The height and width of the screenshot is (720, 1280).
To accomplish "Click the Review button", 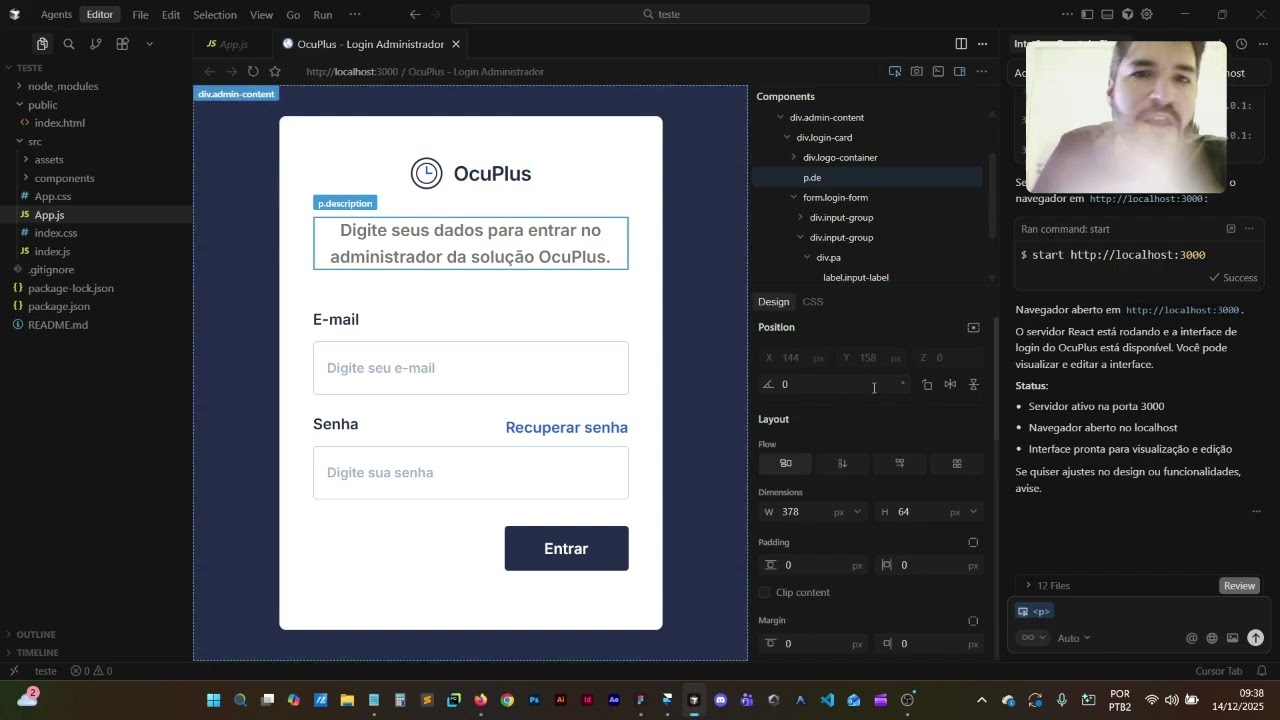I will 1239,586.
